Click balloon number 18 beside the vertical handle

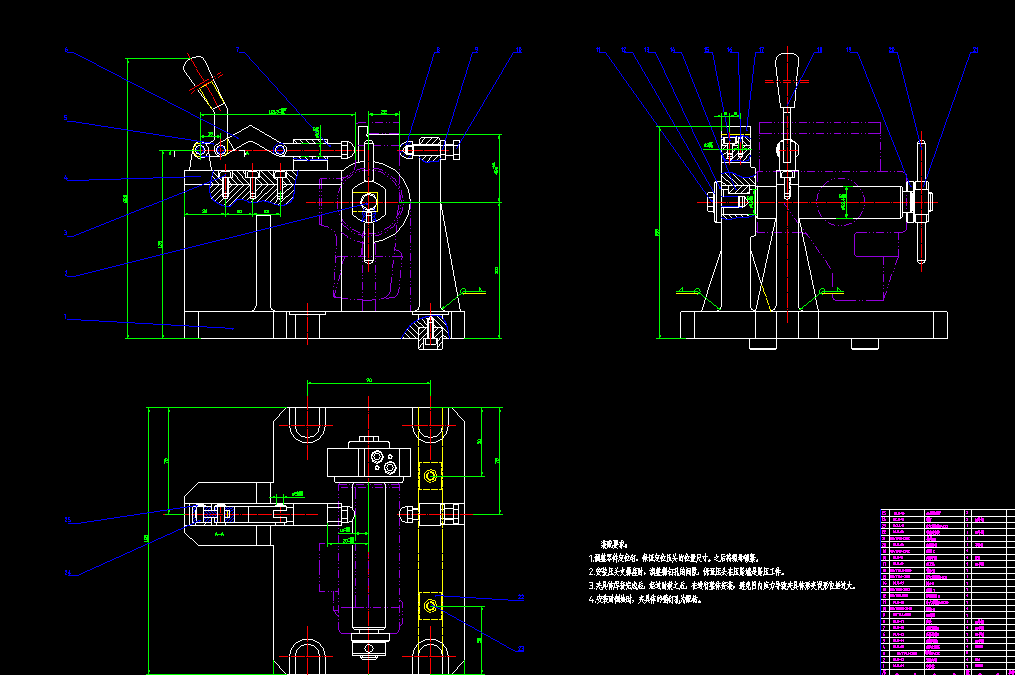coord(820,50)
